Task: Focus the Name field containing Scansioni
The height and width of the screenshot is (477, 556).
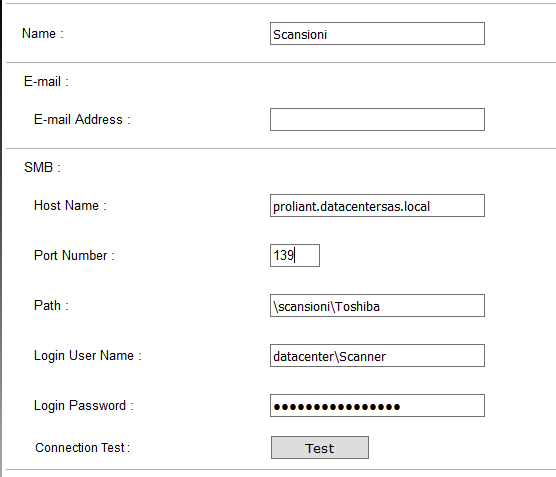Action: click(377, 34)
